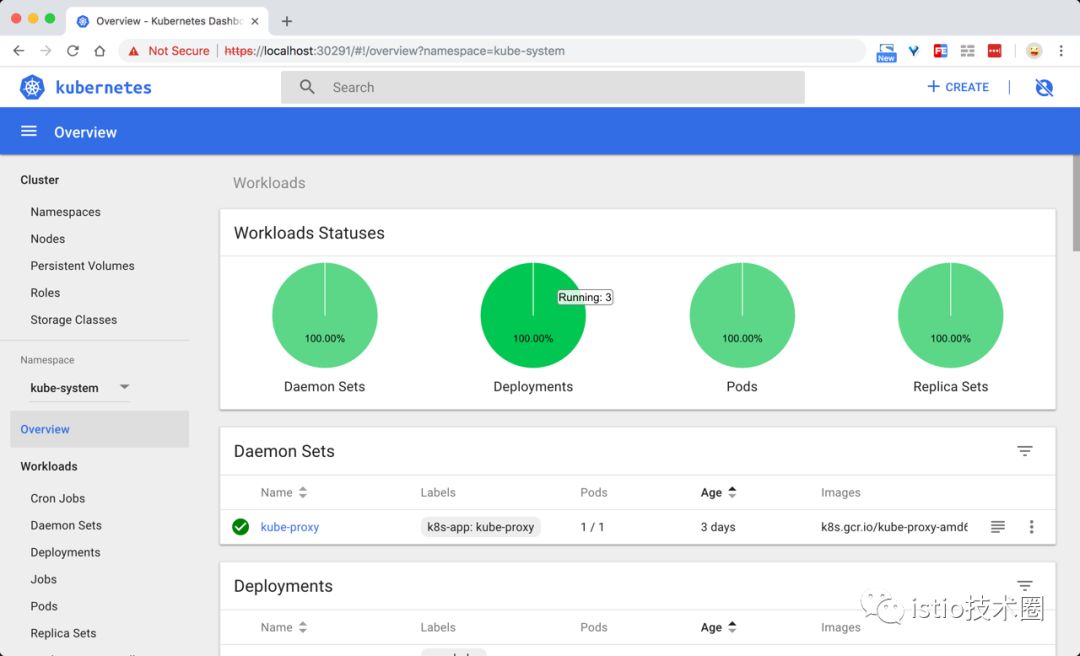
Task: Filter the Daemon Sets list
Action: click(x=1024, y=451)
